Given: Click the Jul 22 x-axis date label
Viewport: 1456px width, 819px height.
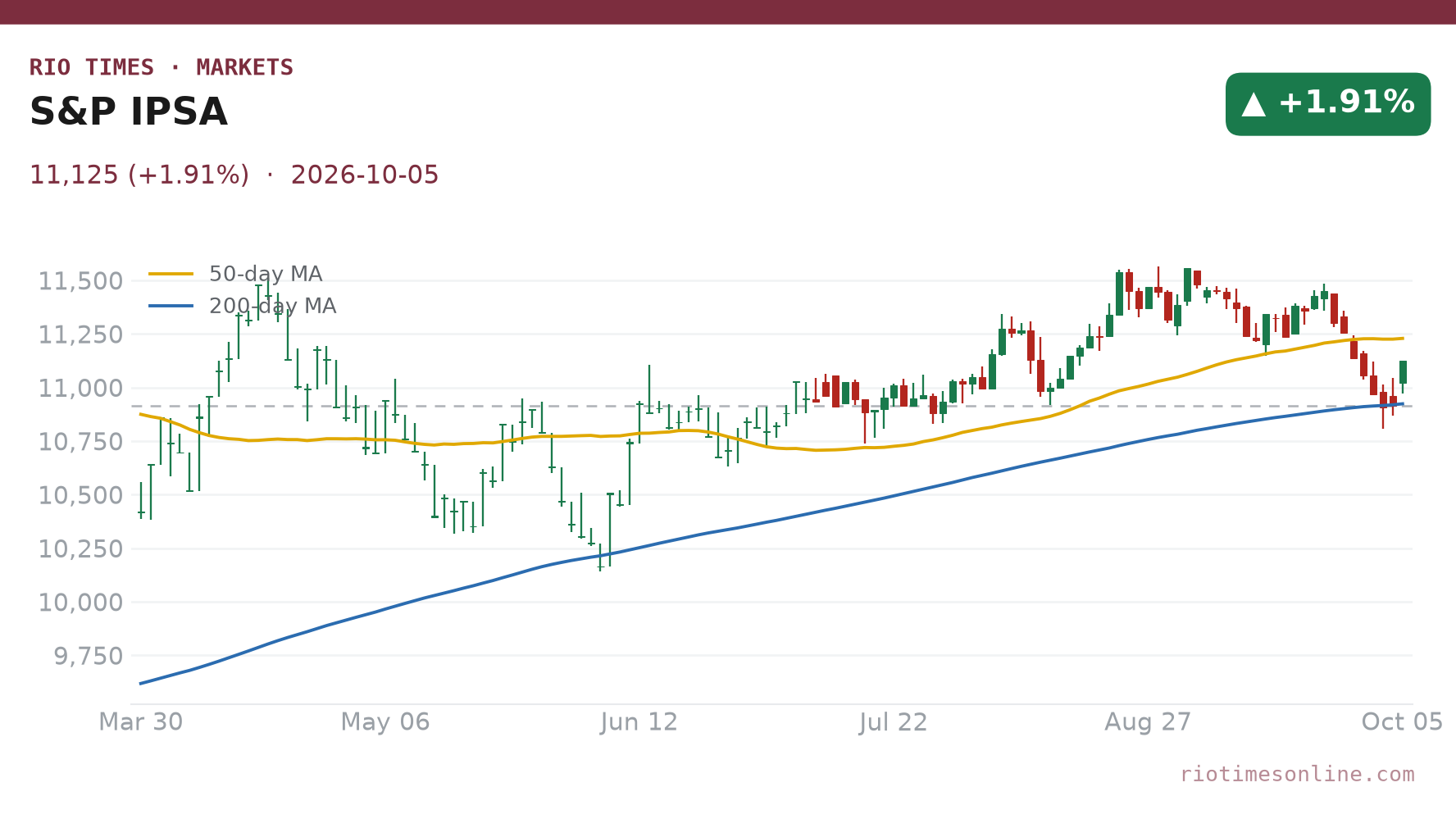Looking at the screenshot, I should coord(894,722).
